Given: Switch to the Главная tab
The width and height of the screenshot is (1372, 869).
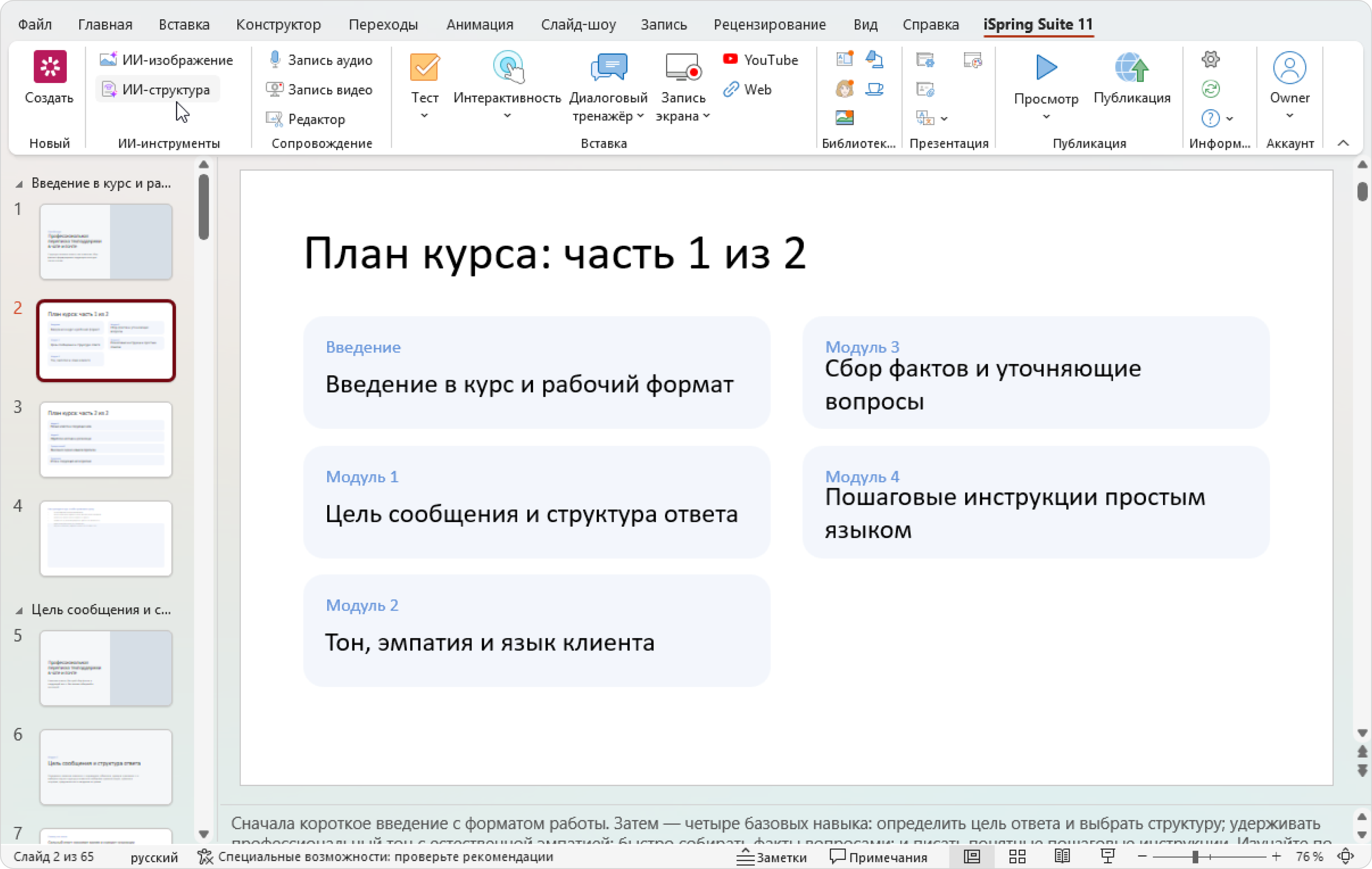Looking at the screenshot, I should [105, 24].
